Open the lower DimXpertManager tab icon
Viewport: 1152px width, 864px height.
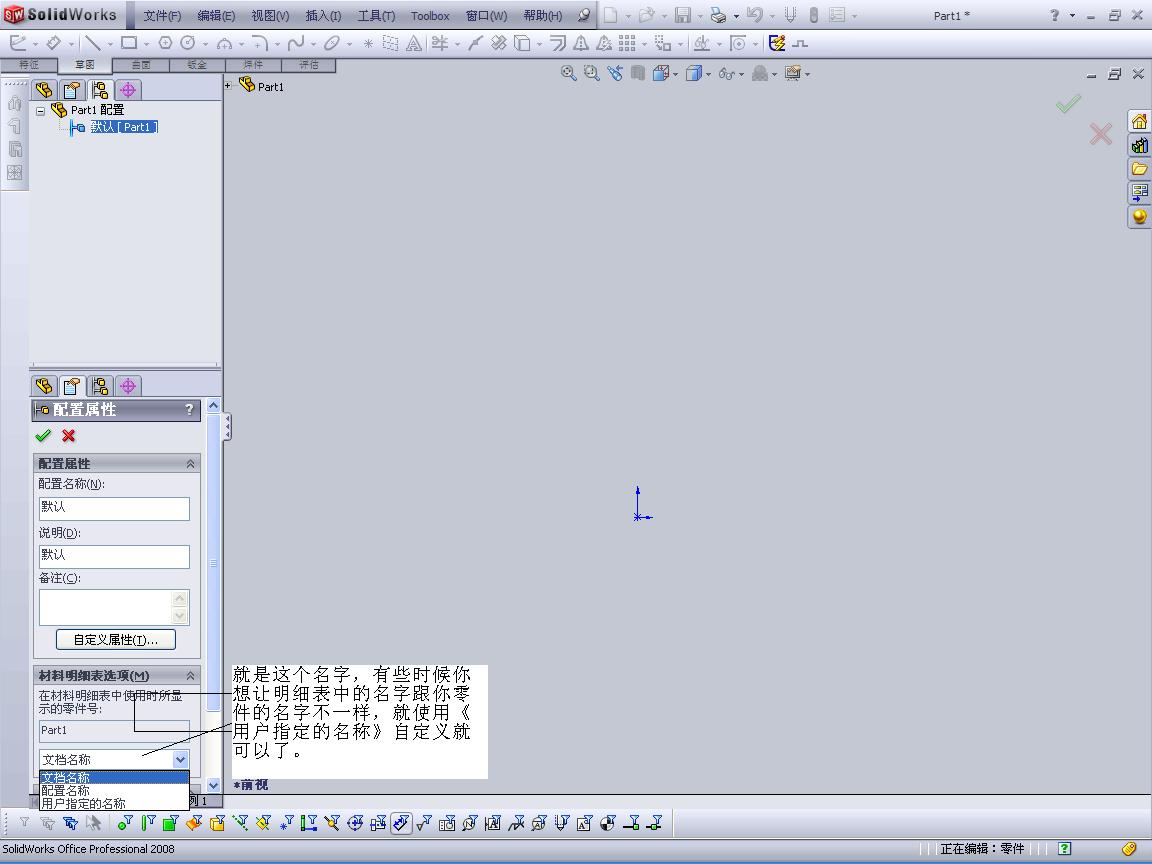tap(128, 386)
